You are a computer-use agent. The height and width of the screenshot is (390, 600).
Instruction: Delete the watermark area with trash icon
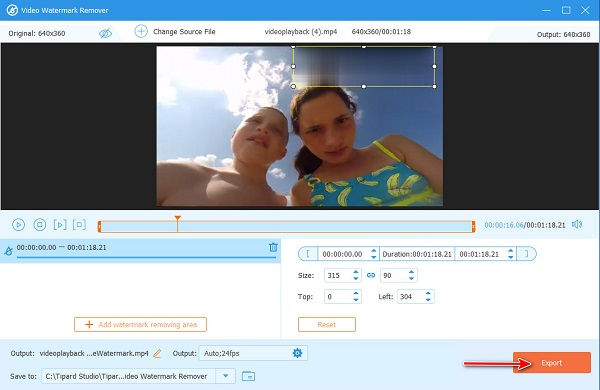[273, 247]
